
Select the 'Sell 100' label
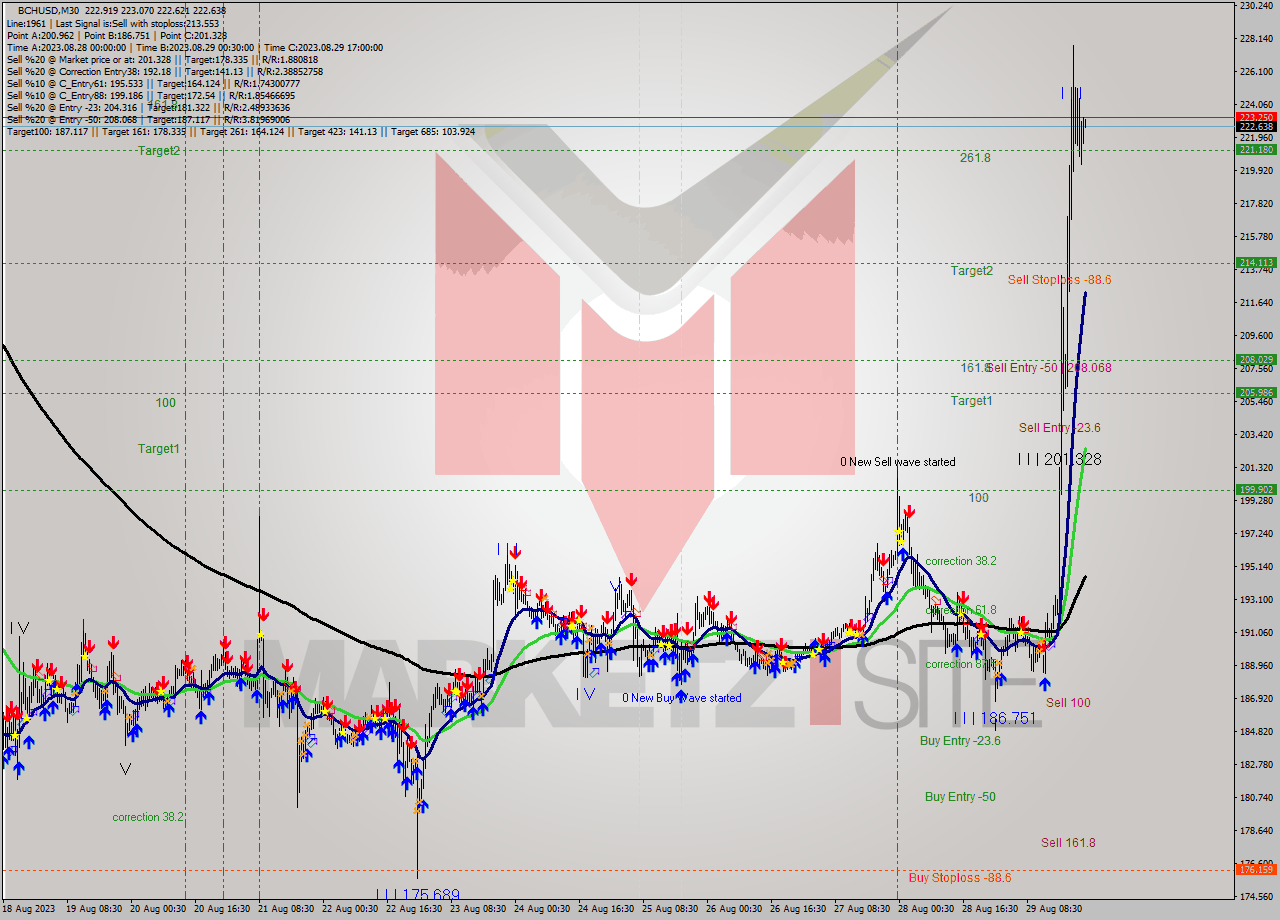click(1068, 703)
